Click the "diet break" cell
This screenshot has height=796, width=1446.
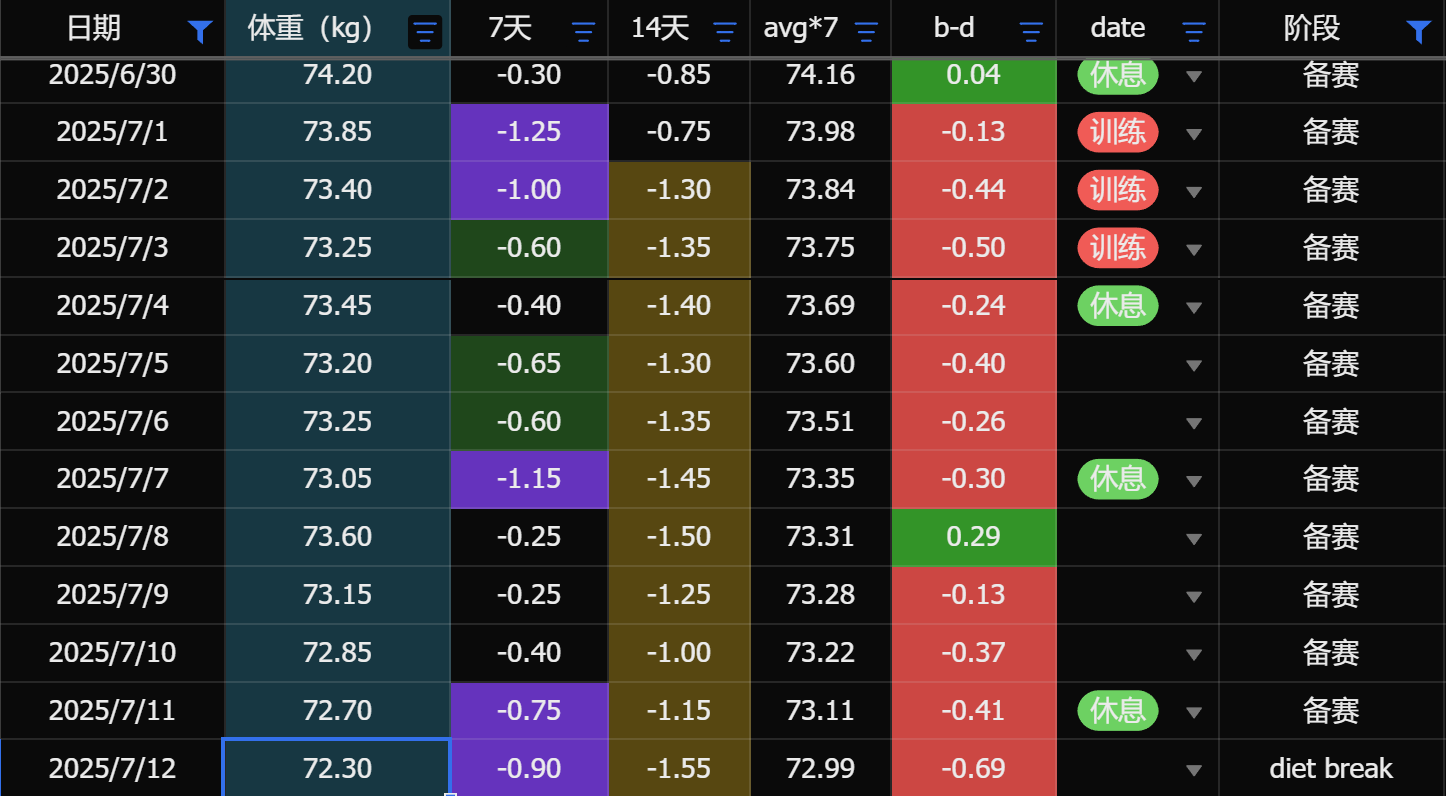click(x=1331, y=768)
